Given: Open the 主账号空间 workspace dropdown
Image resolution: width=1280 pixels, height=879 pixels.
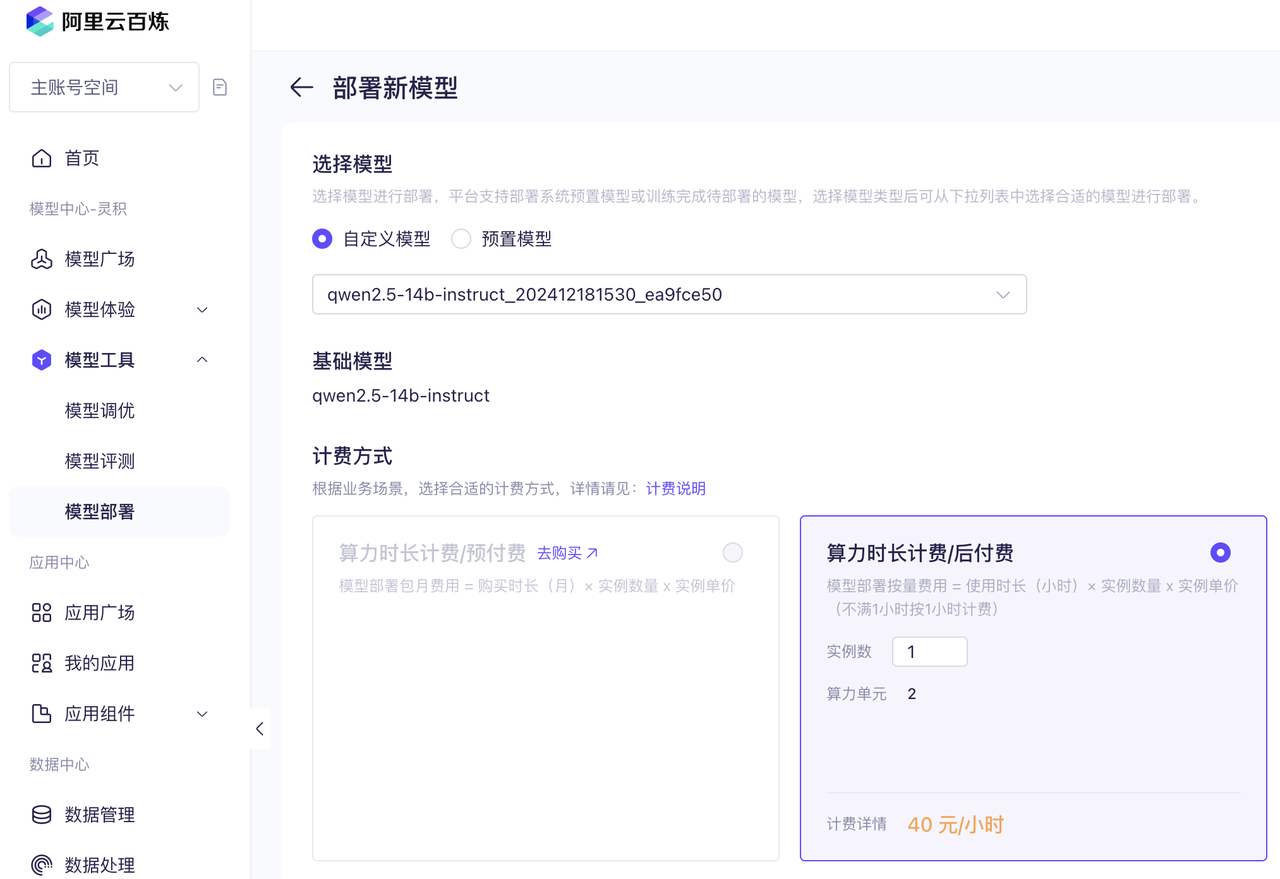Looking at the screenshot, I should pos(104,88).
